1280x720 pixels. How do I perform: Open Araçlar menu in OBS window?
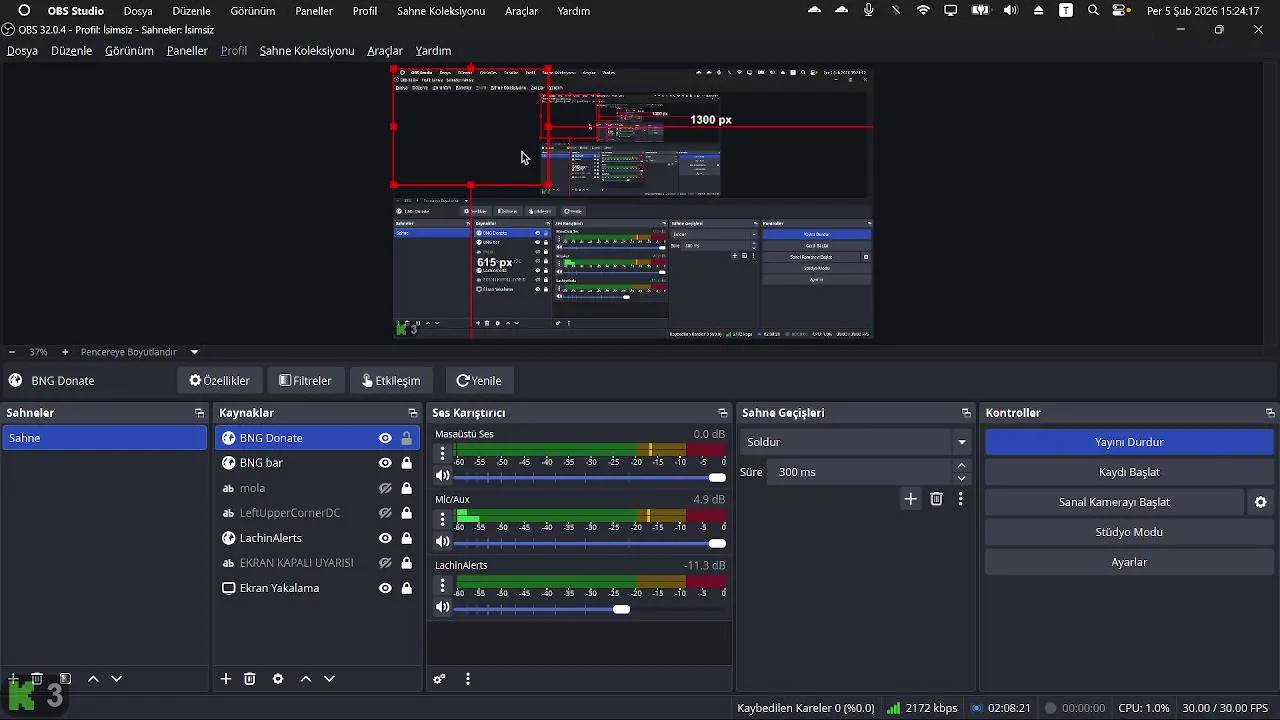point(385,51)
